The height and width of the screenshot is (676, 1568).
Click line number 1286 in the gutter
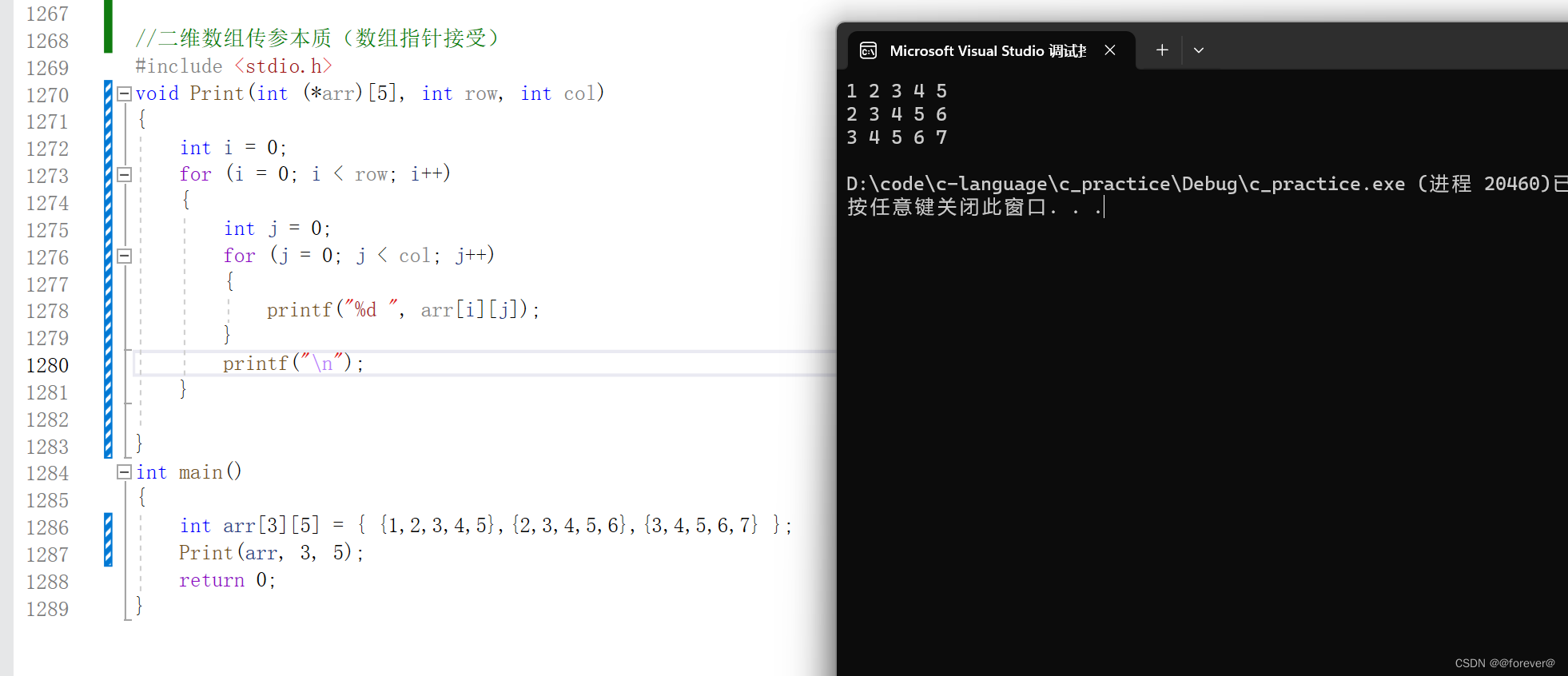[x=48, y=528]
